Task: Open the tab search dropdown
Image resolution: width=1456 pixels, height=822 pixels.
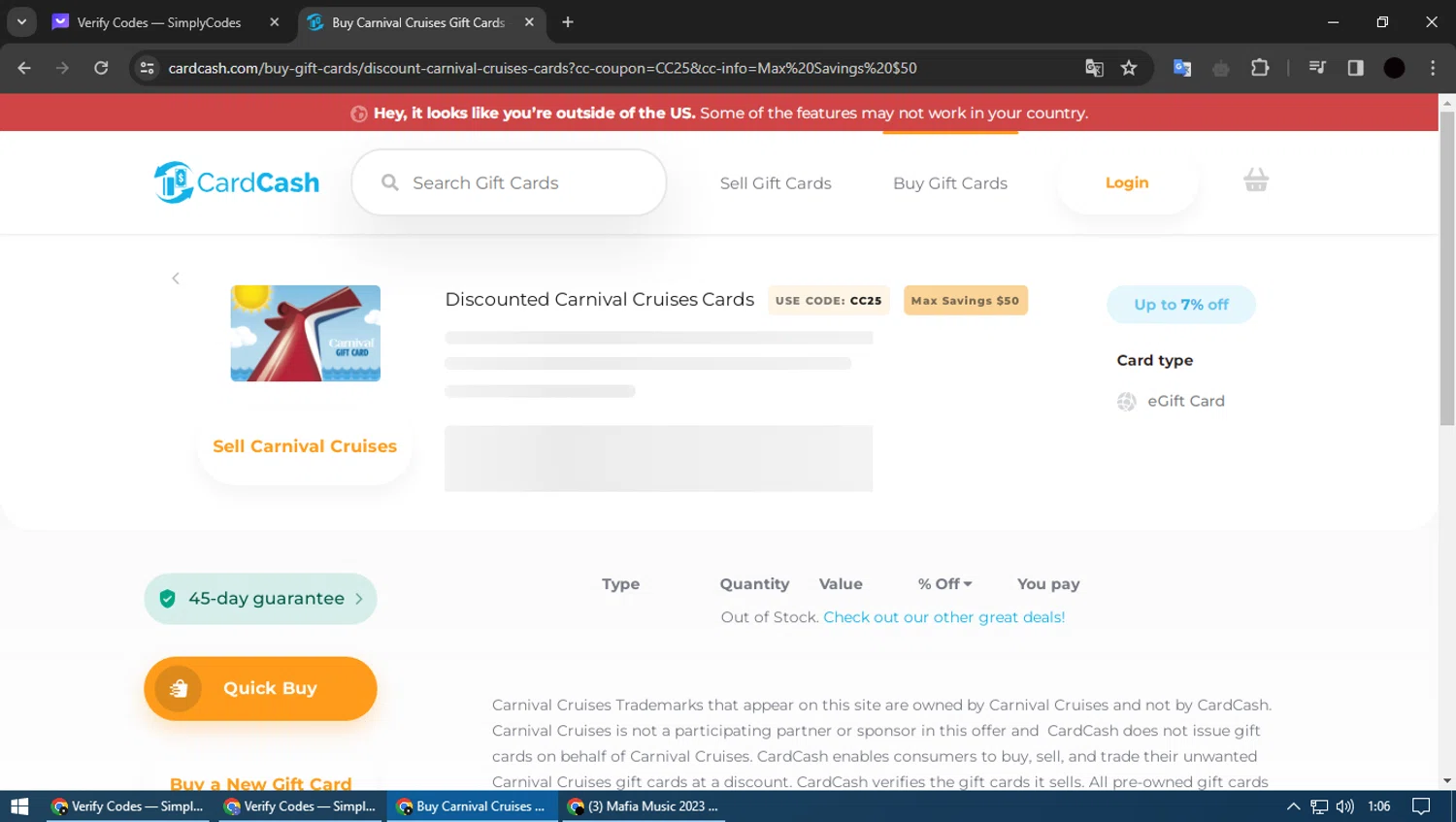Action: click(21, 22)
